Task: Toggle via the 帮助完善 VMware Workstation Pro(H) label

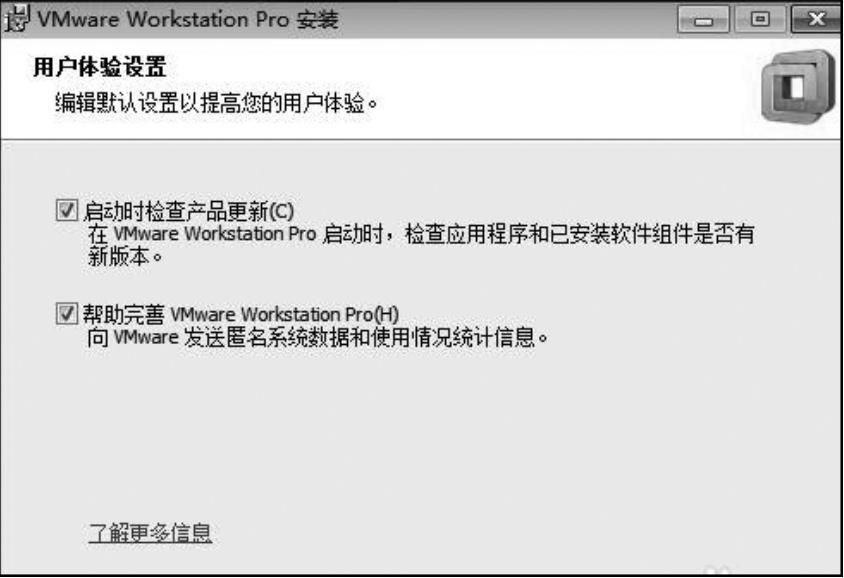Action: (x=241, y=314)
